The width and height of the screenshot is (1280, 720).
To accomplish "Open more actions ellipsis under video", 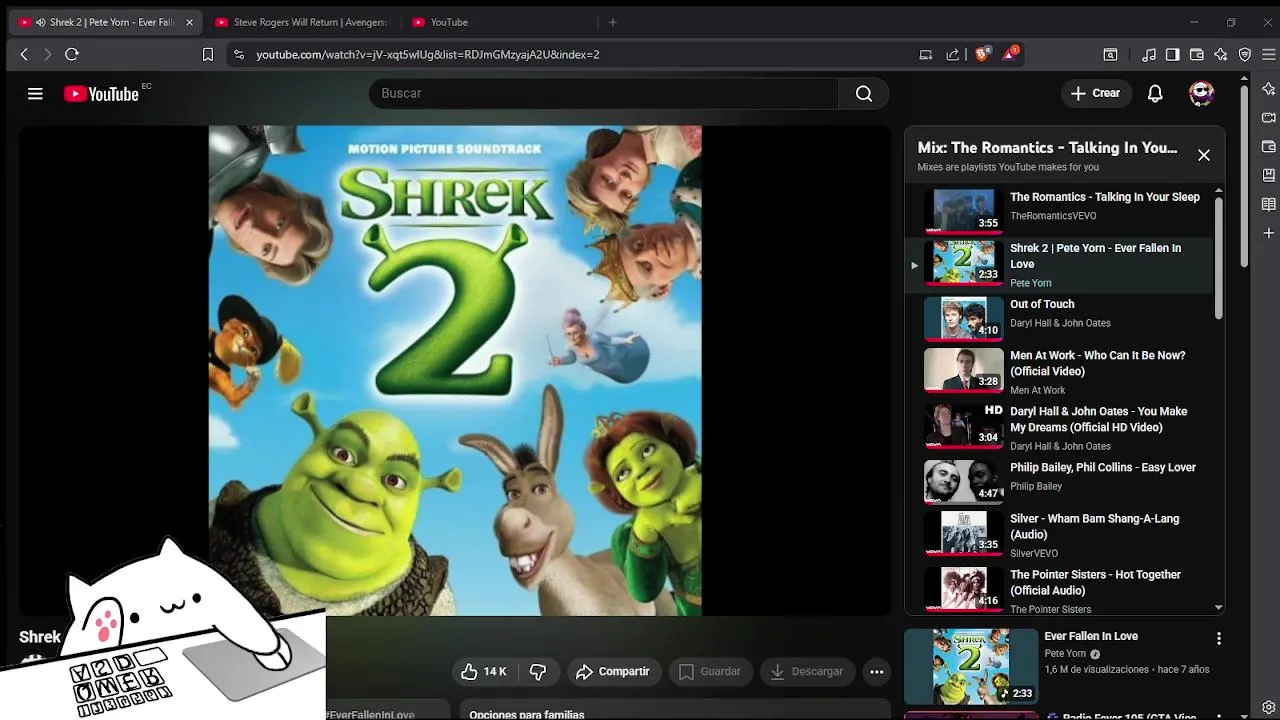I will [877, 672].
